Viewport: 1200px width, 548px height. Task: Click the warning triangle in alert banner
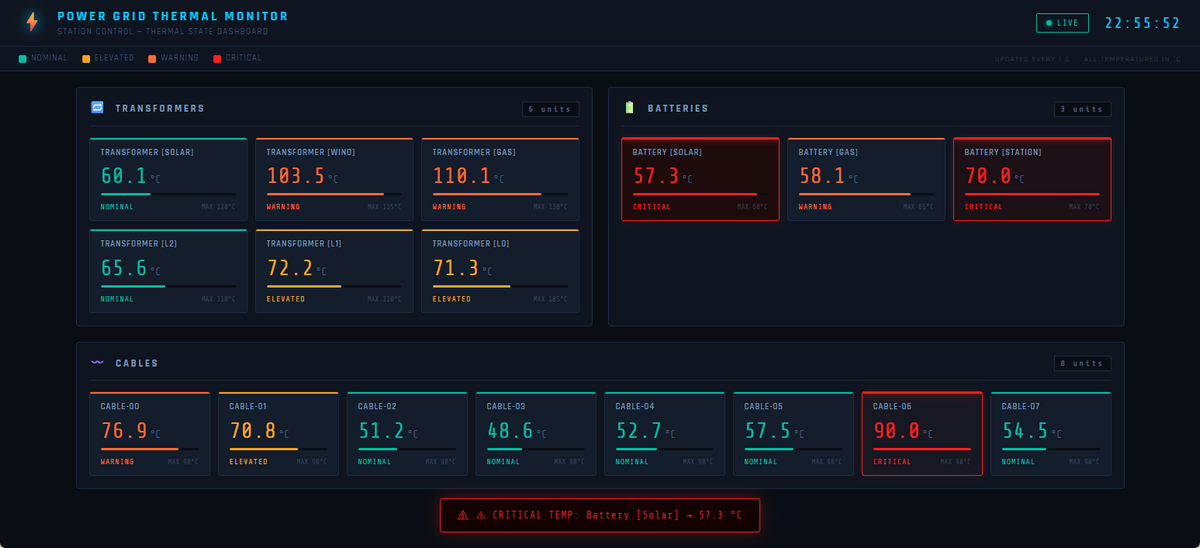click(463, 515)
